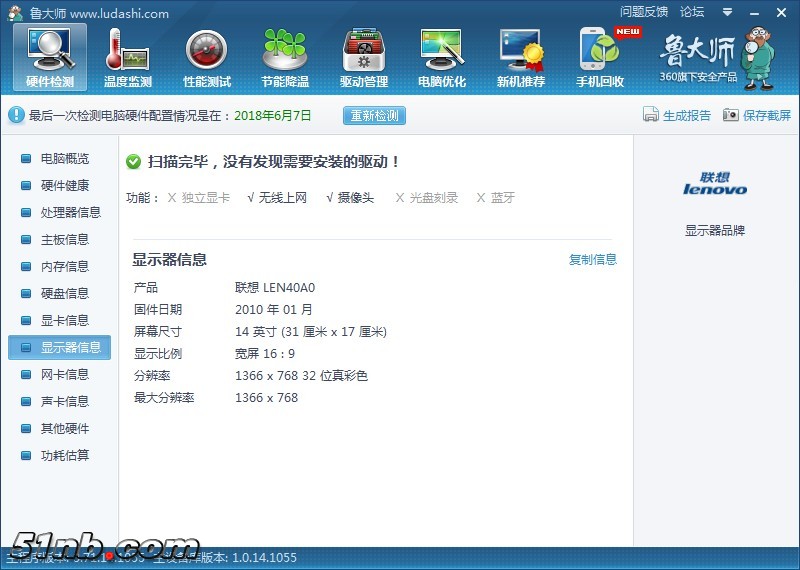The height and width of the screenshot is (570, 800).
Task: Click 复制信息 to copy display info
Action: pyautogui.click(x=593, y=260)
